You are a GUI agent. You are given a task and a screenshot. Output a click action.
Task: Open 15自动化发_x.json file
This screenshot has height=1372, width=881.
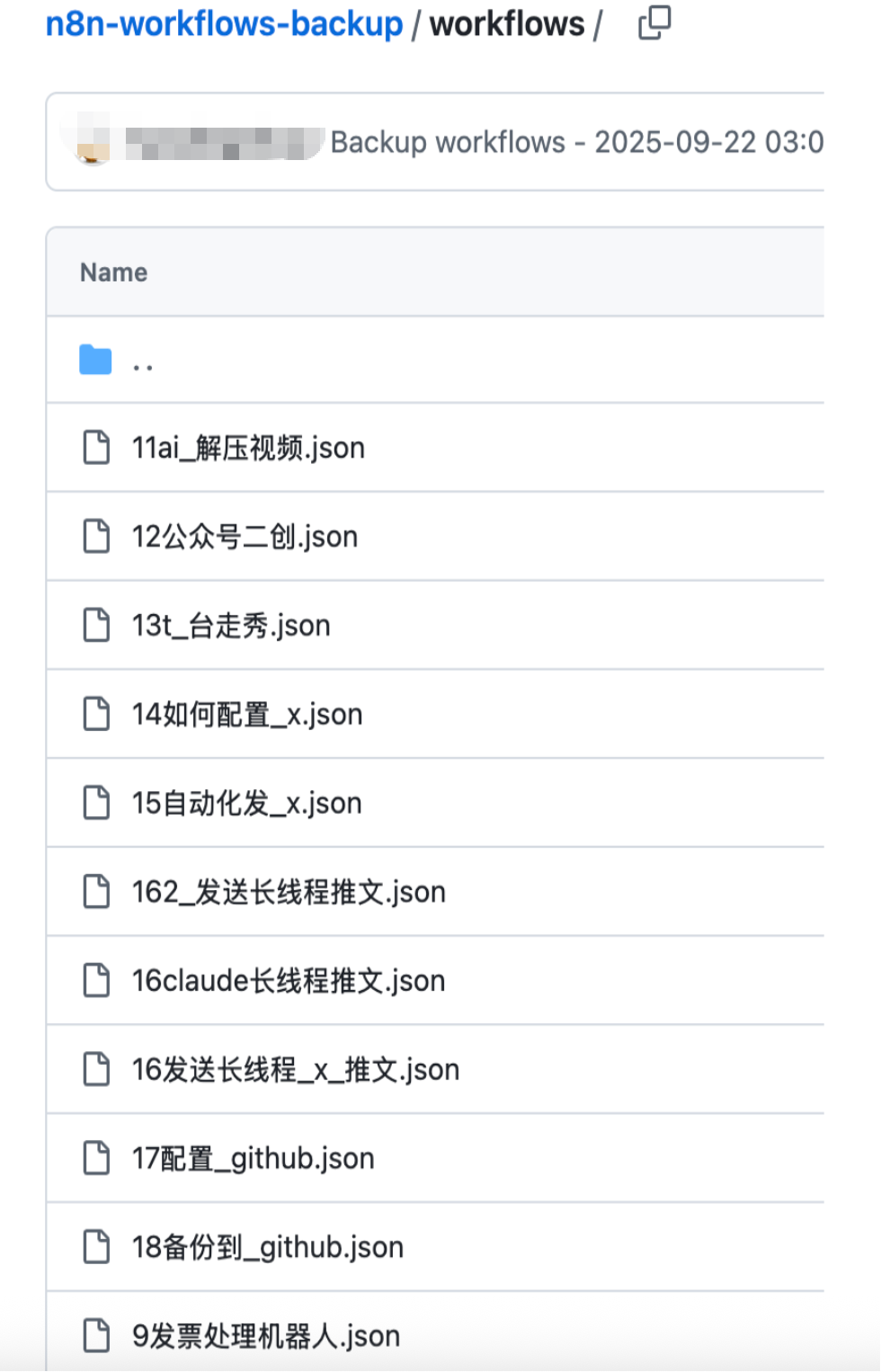247,803
